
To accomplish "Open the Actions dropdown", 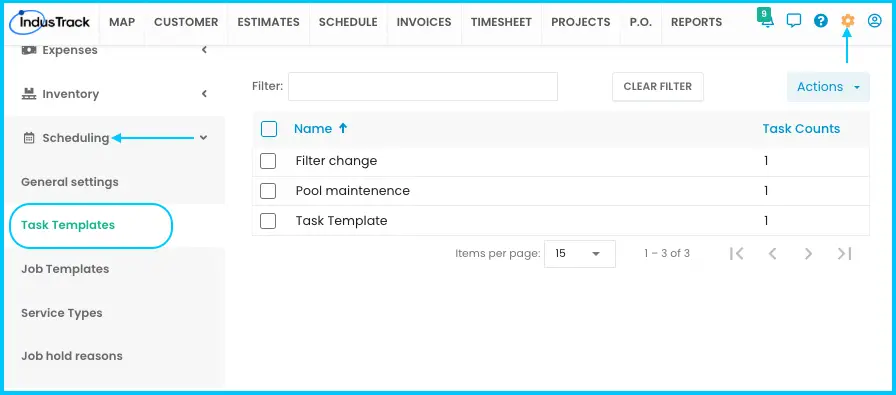I will [828, 87].
